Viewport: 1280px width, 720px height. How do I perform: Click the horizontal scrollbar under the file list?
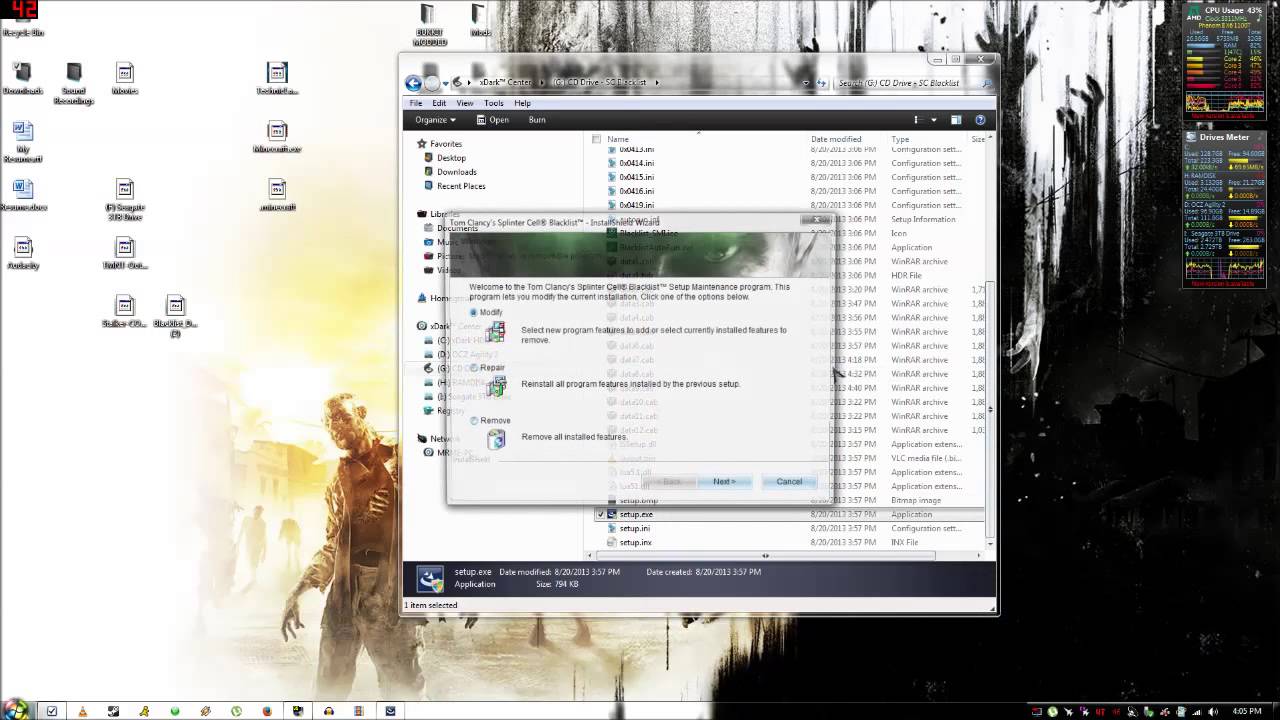(765, 555)
